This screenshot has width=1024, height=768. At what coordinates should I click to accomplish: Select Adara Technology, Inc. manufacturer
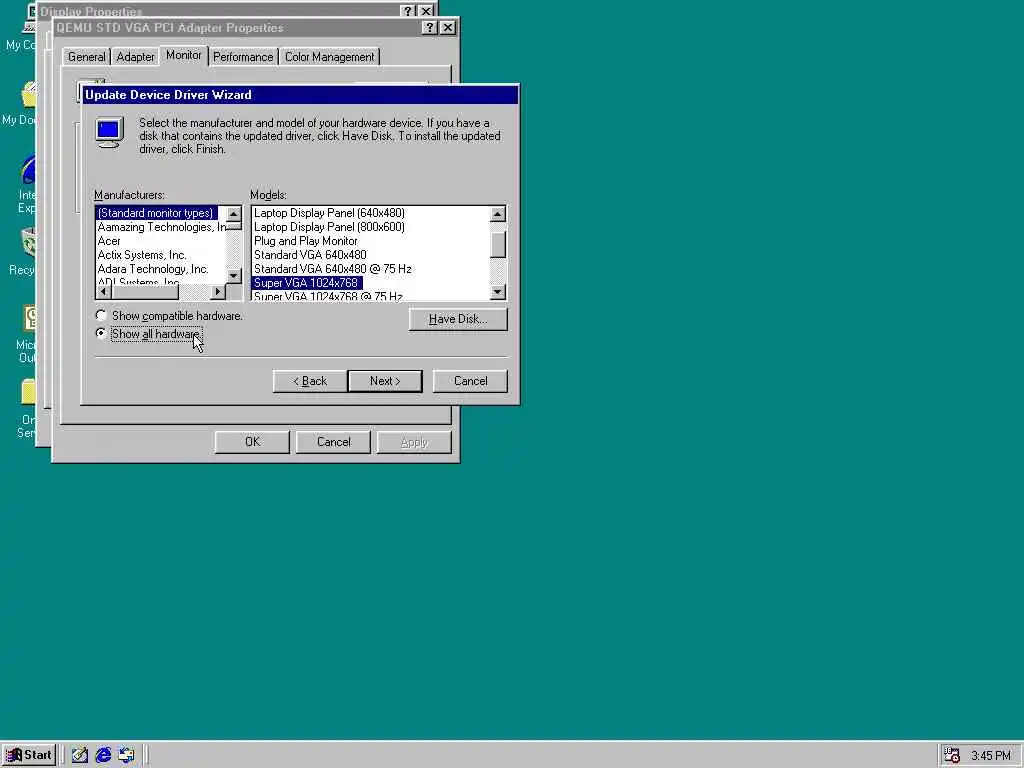click(153, 269)
